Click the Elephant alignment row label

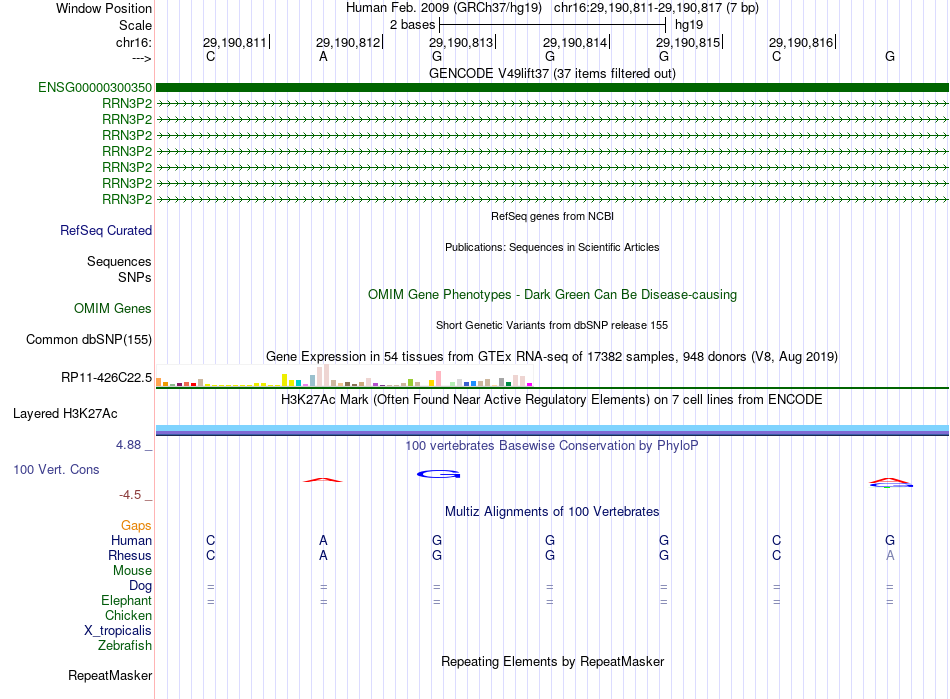tap(127, 600)
